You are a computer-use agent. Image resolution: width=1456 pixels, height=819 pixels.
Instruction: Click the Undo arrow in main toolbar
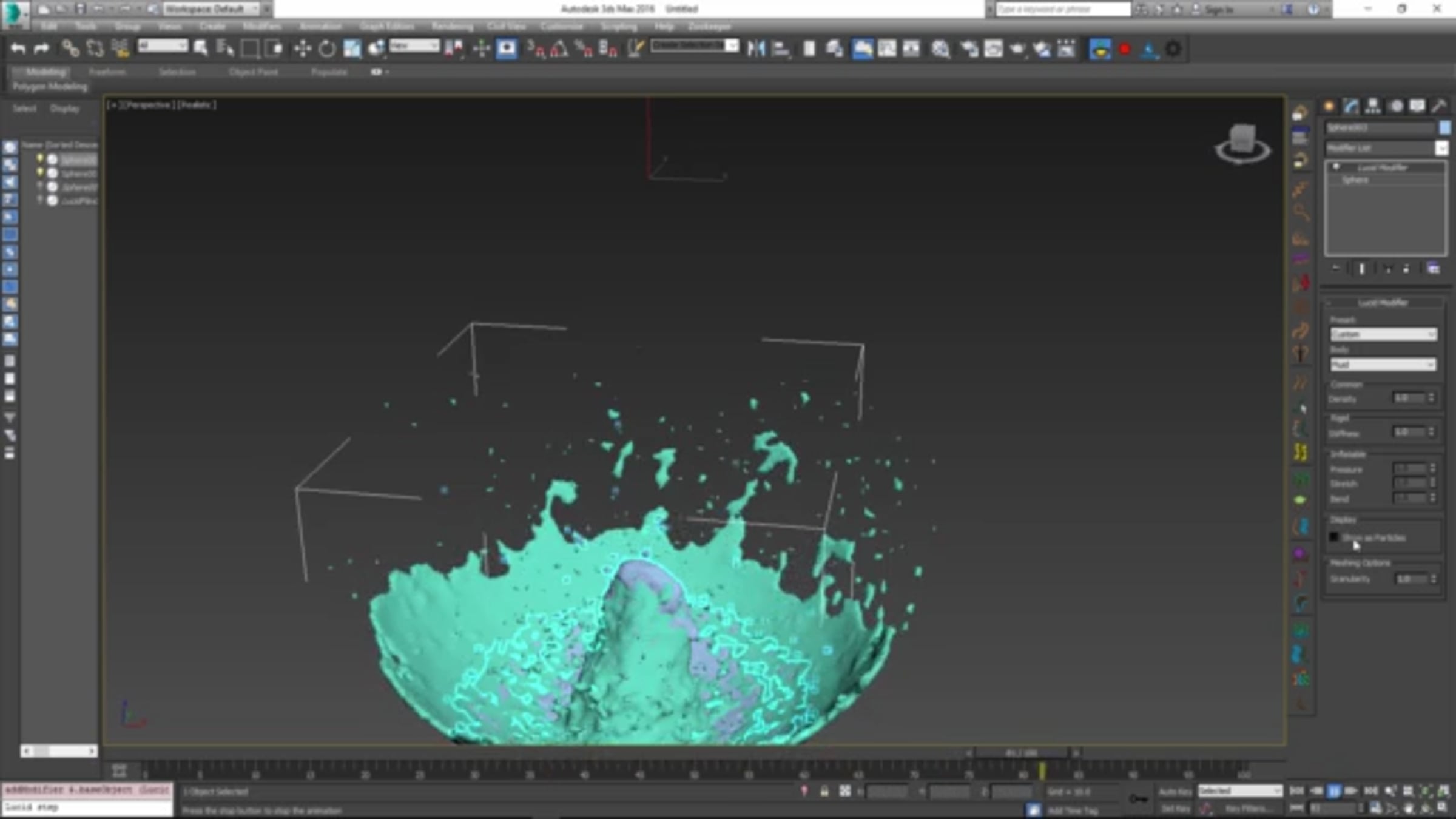coord(18,49)
